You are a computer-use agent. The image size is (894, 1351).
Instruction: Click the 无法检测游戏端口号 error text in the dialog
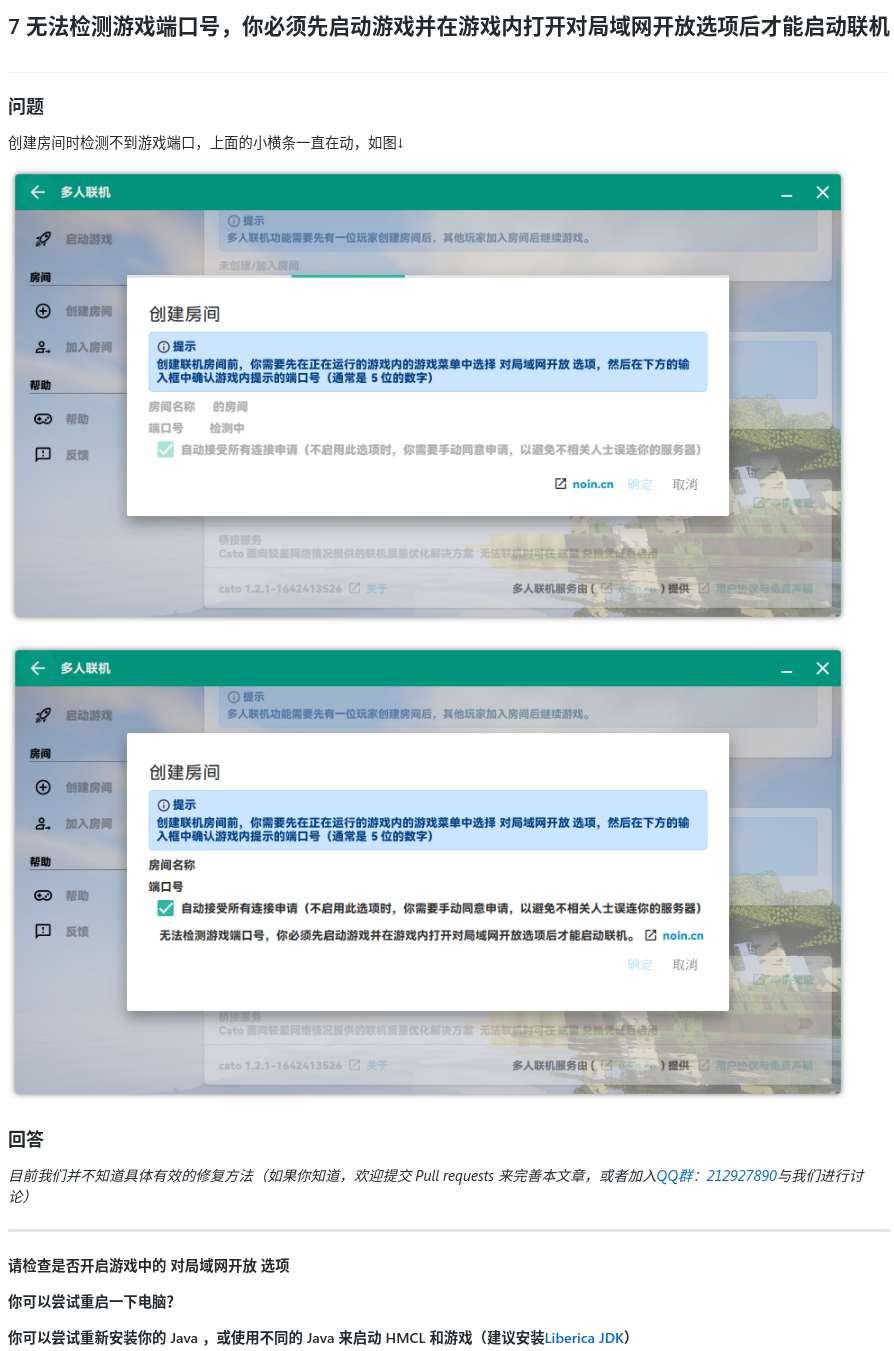coord(398,936)
